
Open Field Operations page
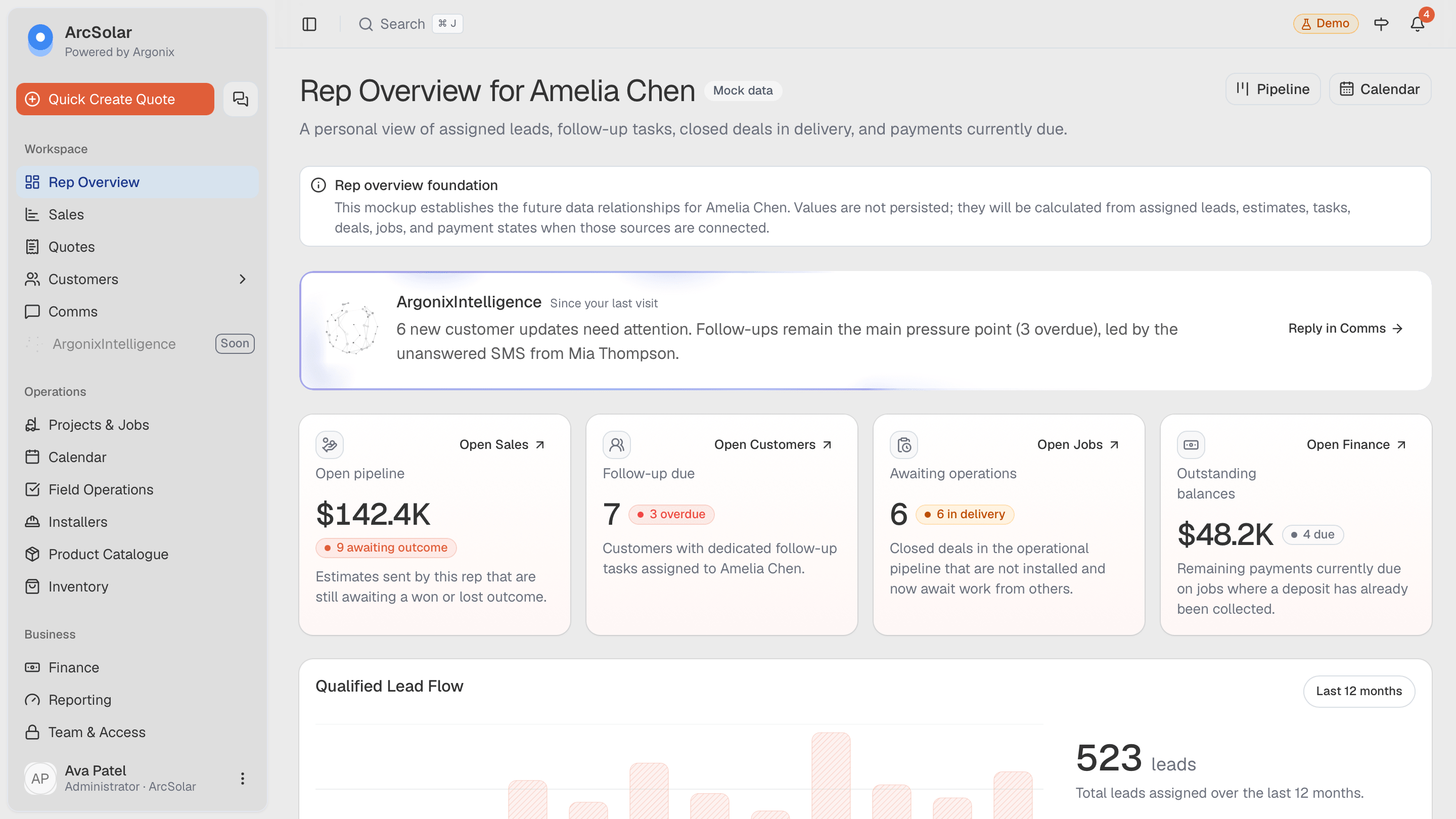tap(138, 489)
